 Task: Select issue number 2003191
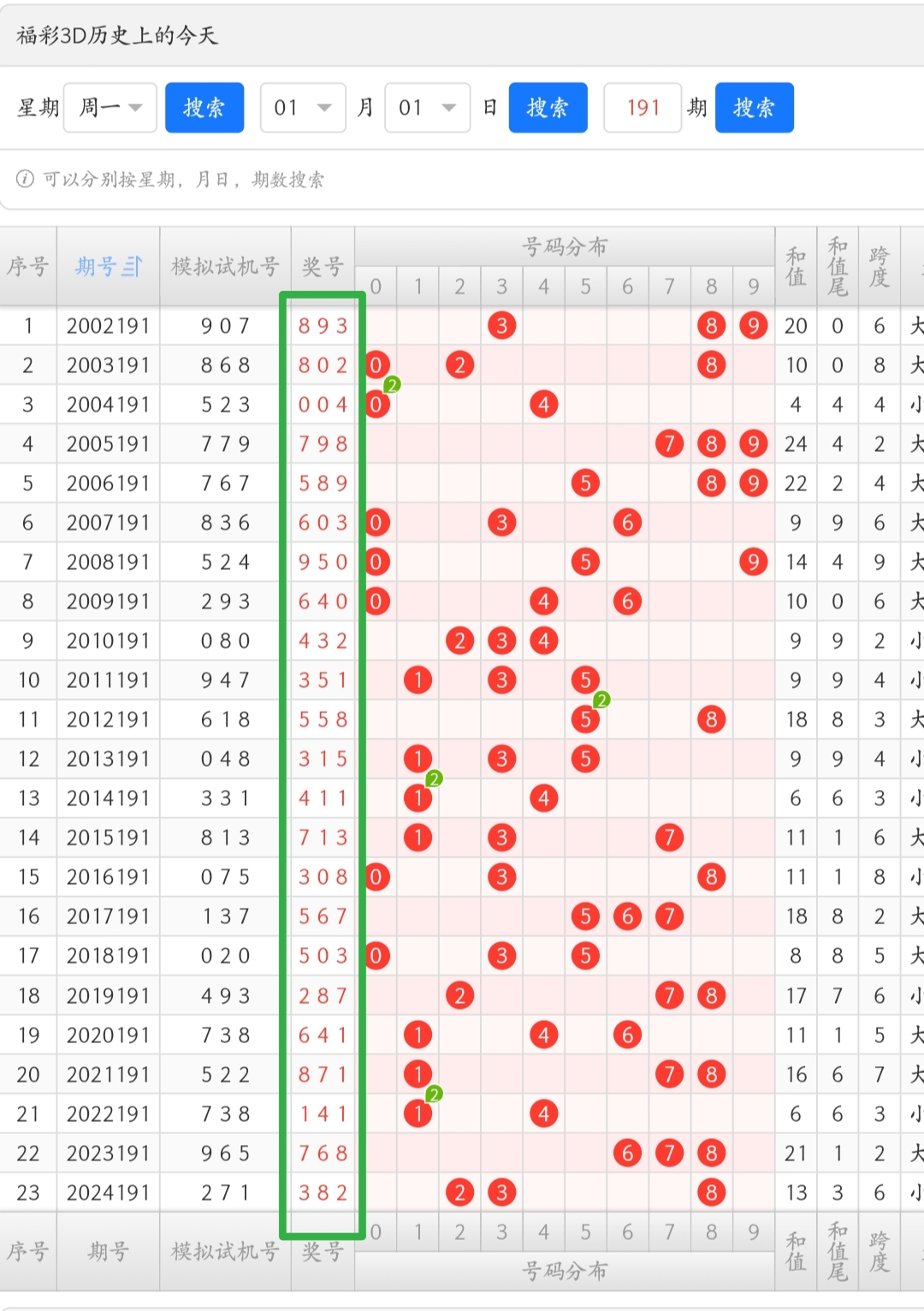(x=108, y=365)
